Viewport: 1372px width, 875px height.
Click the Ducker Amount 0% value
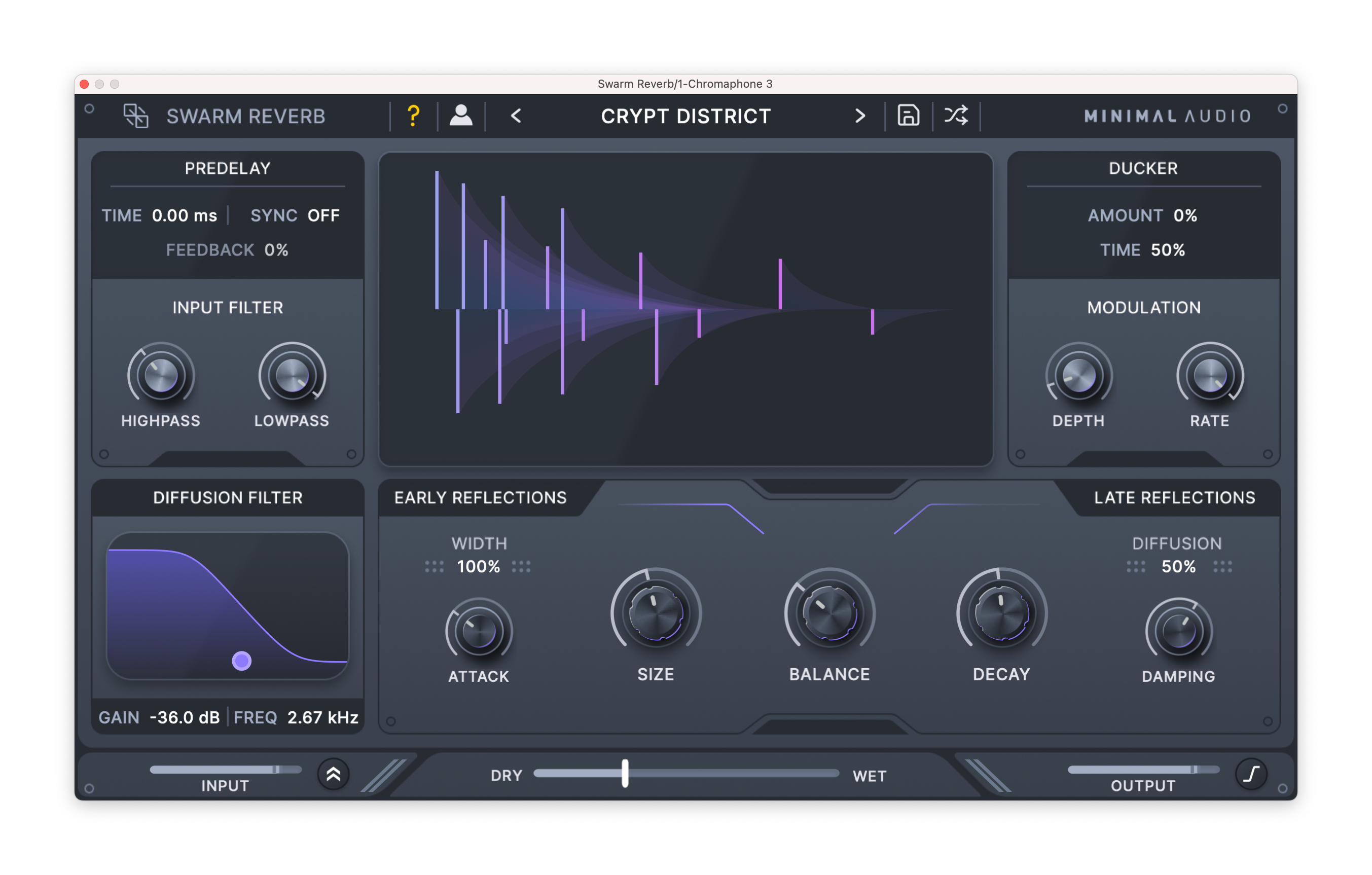pyautogui.click(x=1185, y=216)
